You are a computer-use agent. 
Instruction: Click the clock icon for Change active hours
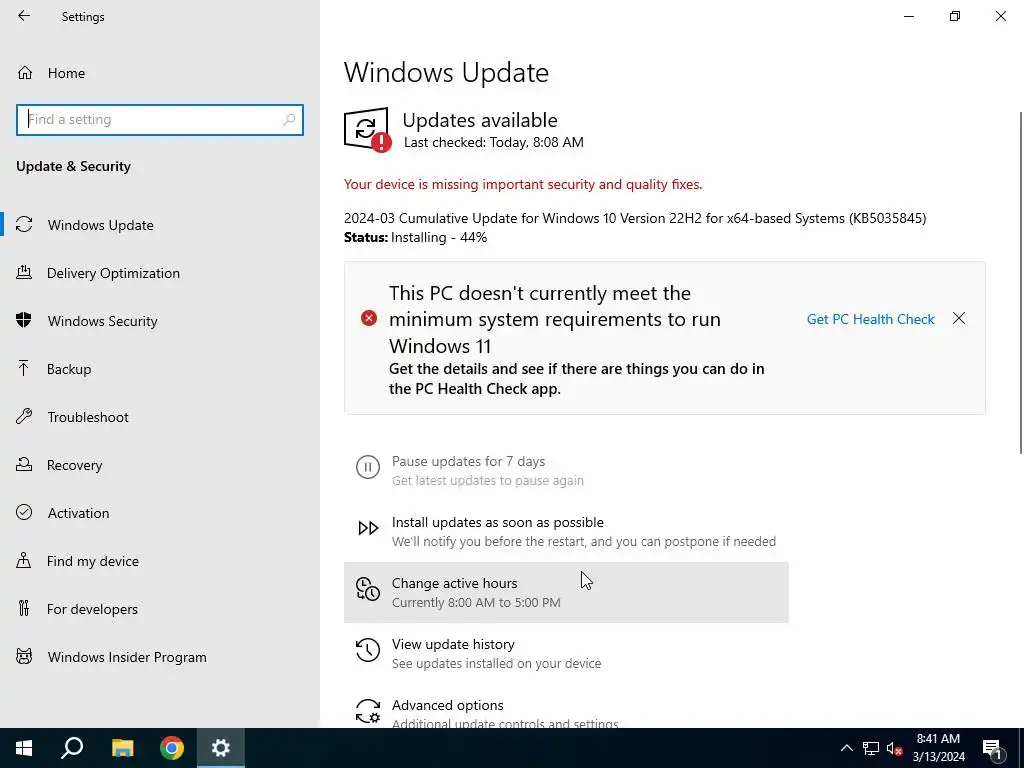(x=368, y=590)
